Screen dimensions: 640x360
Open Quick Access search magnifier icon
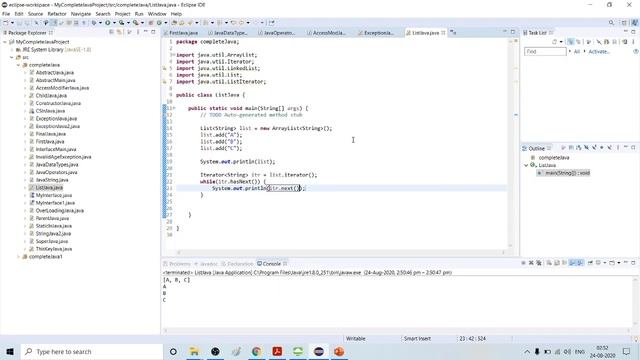click(x=611, y=23)
